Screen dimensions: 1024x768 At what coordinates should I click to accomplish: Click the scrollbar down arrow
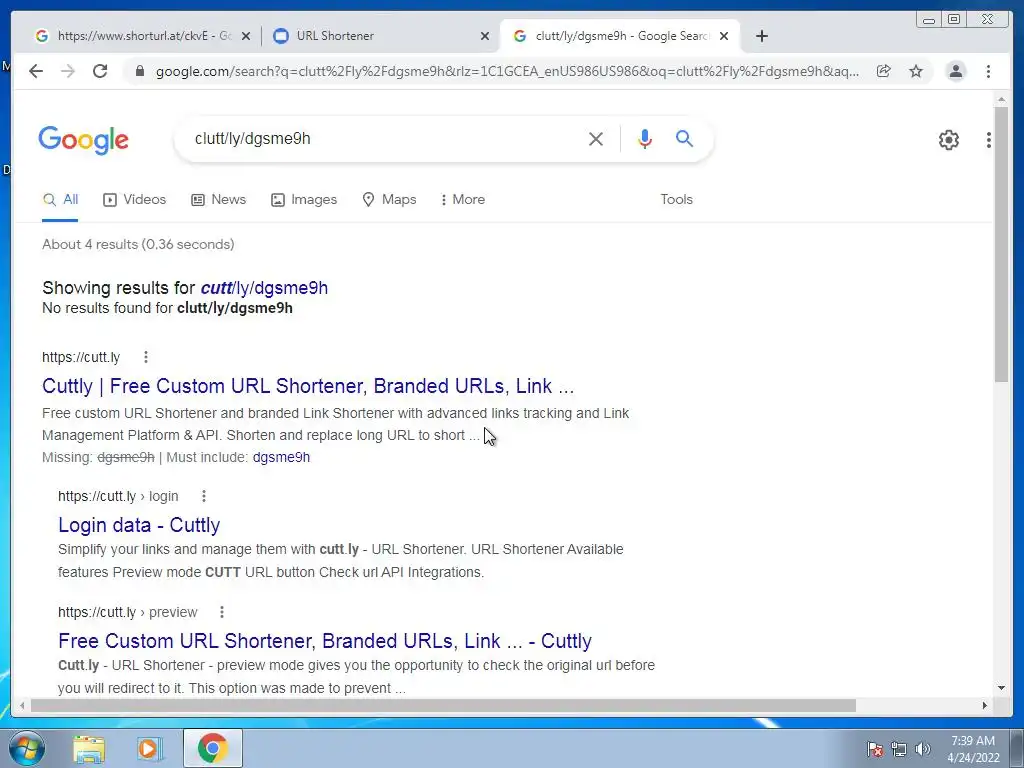pyautogui.click(x=1001, y=688)
